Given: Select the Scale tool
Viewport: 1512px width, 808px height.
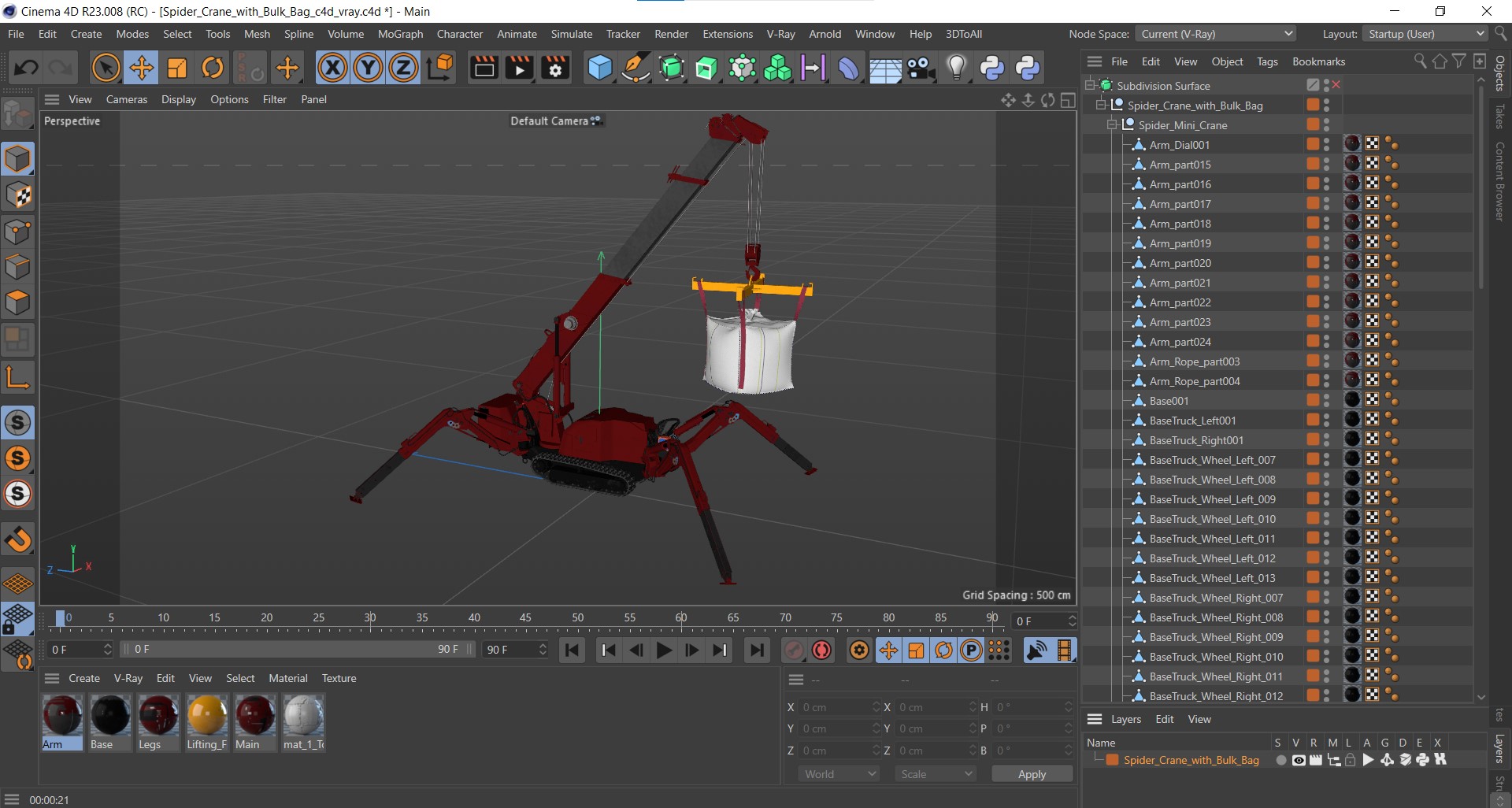Looking at the screenshot, I should pyautogui.click(x=177, y=69).
